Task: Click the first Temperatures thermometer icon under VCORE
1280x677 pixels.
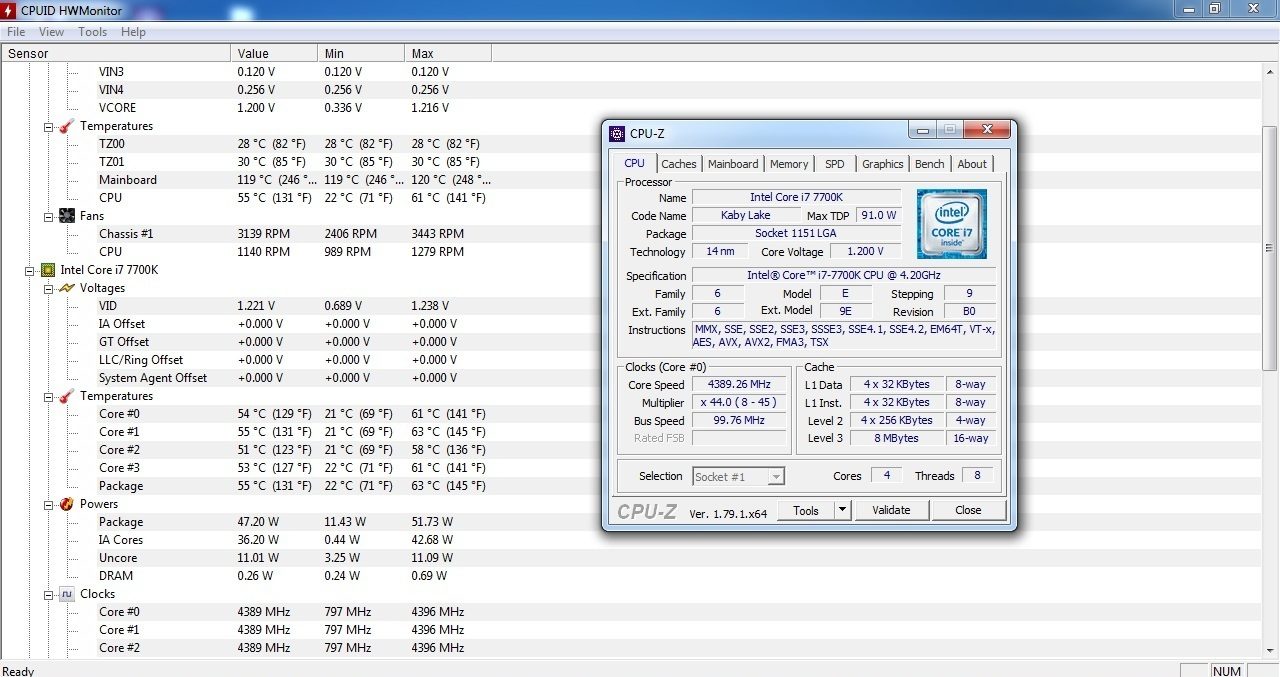Action: tap(66, 126)
